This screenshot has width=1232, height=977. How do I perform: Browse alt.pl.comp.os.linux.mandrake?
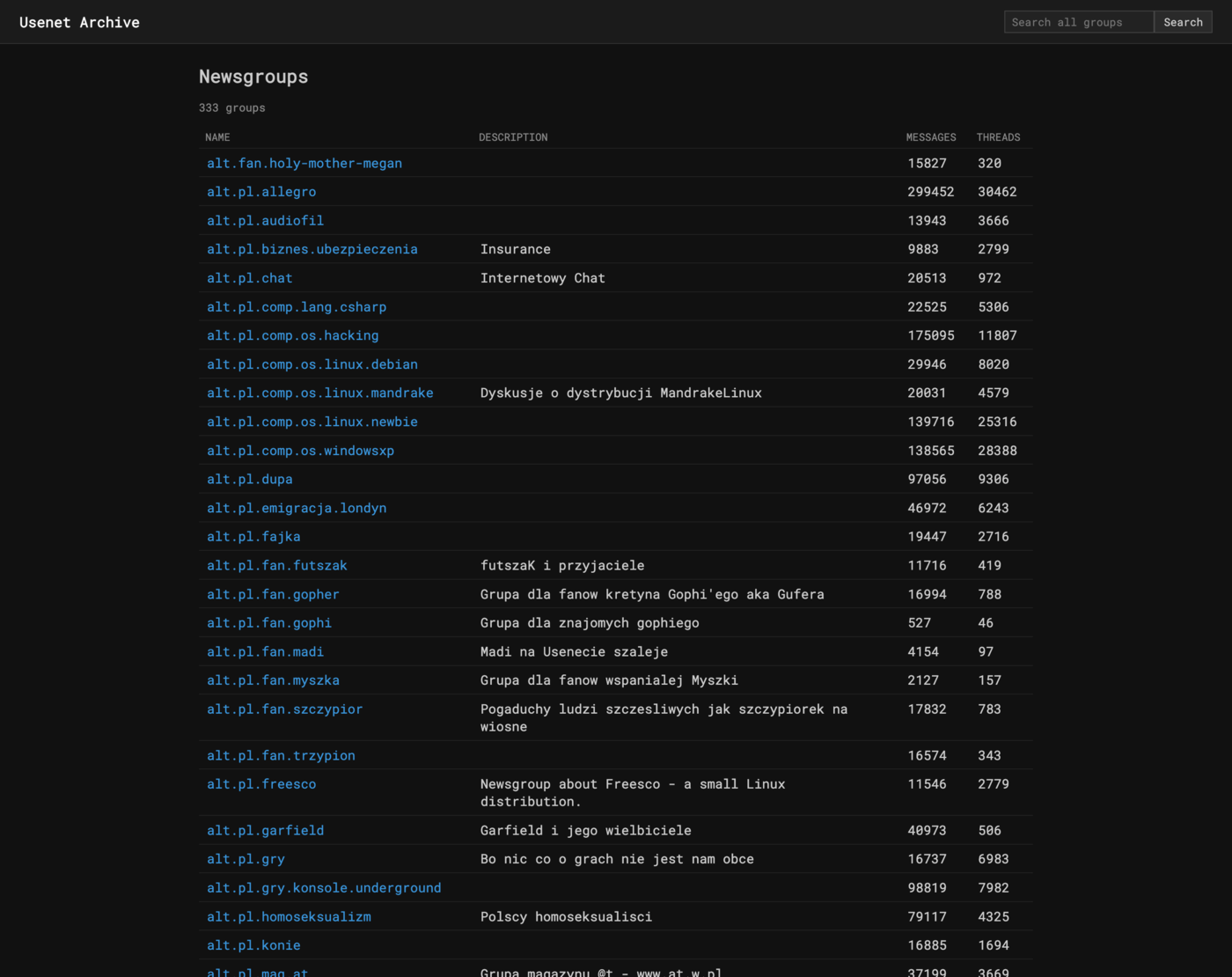320,393
